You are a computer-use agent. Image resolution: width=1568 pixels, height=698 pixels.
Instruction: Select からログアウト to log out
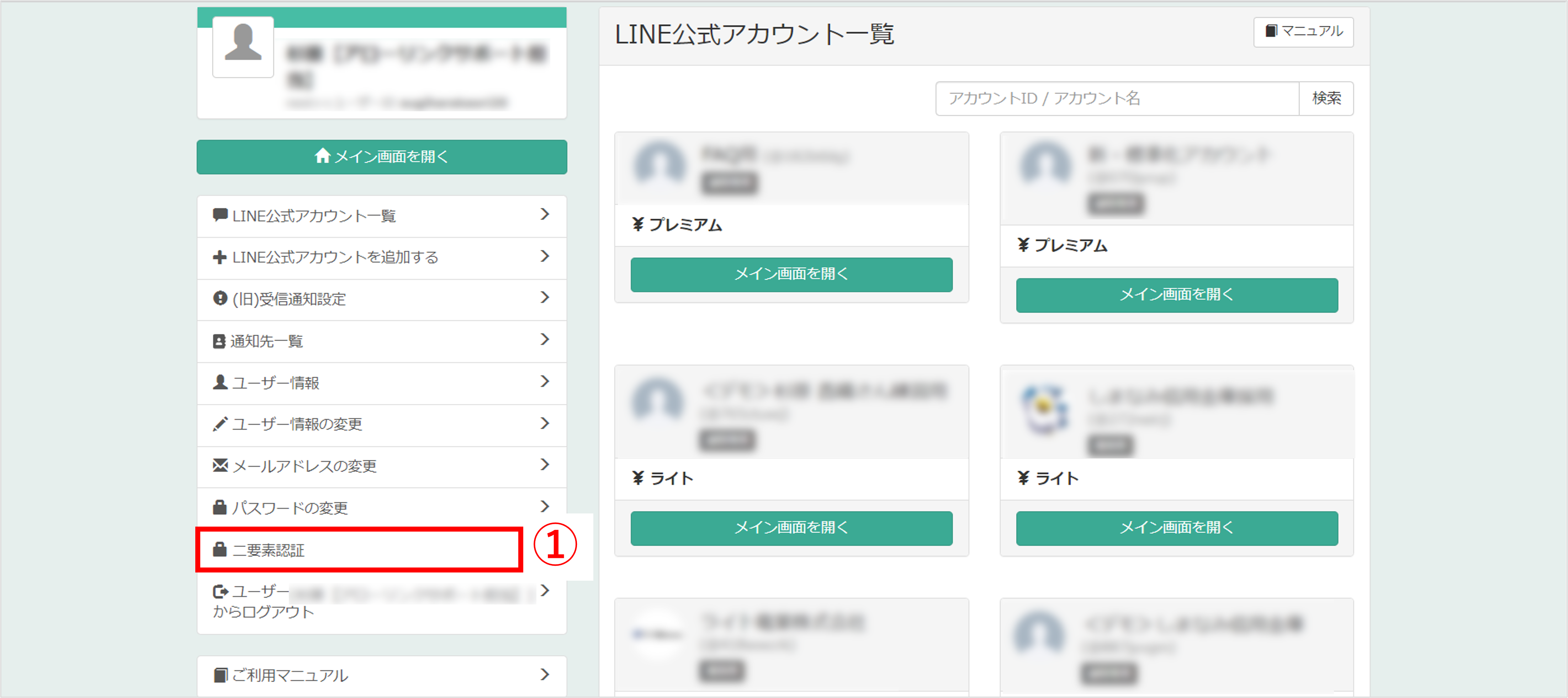point(264,612)
